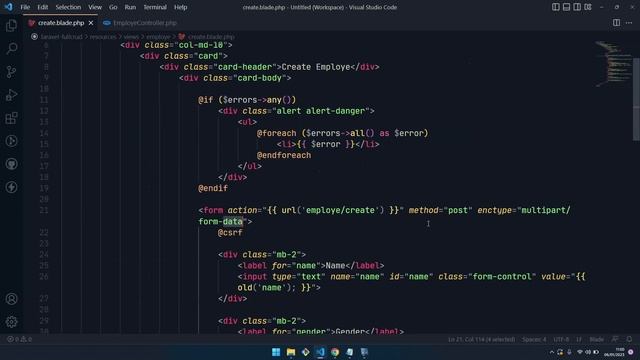Expand the first breadcrumb folder segment
640x360 pixels.
61,37
